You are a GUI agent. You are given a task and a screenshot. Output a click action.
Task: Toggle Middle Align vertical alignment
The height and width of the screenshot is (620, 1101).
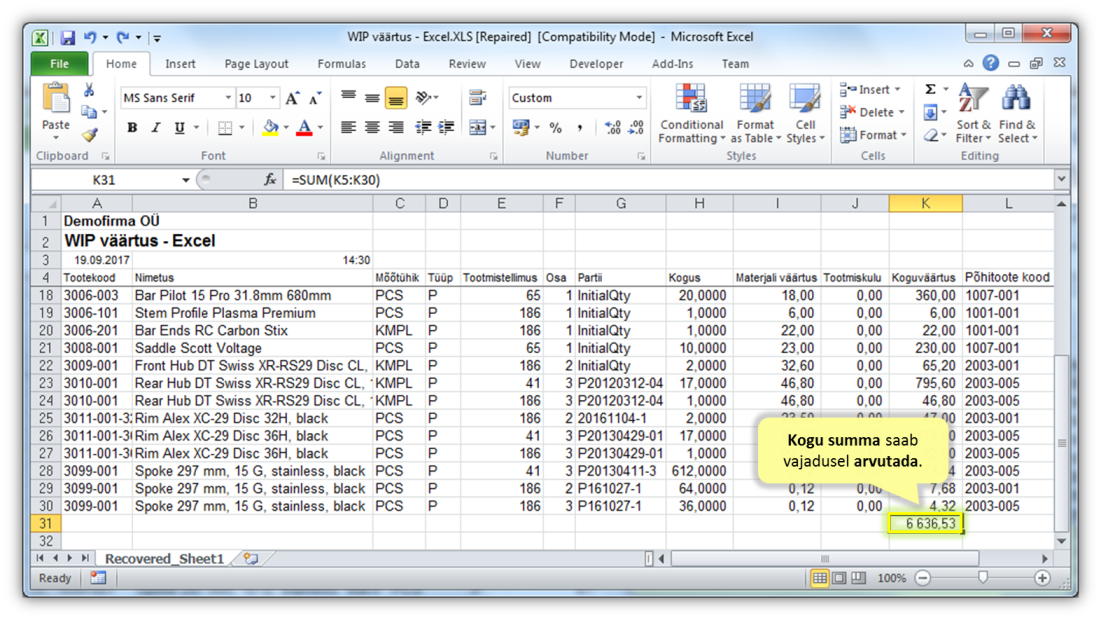click(x=372, y=98)
